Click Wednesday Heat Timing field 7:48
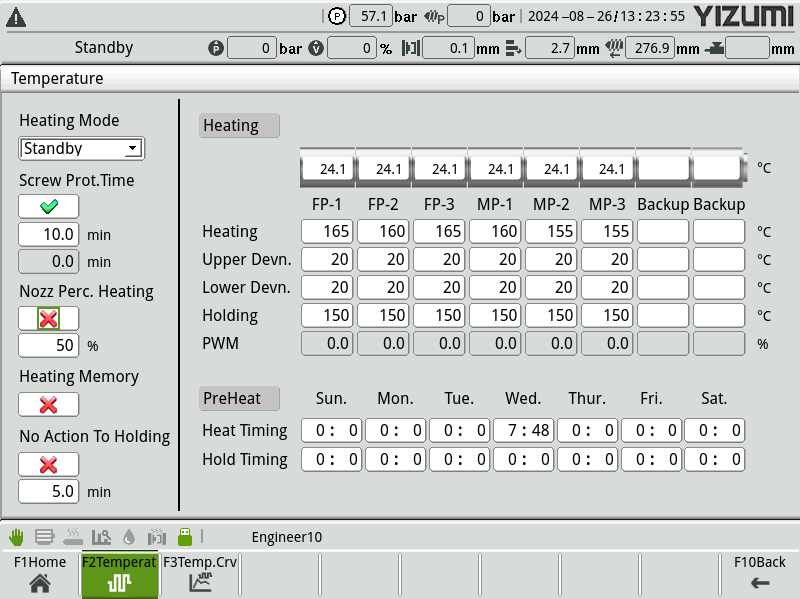Viewport: 800px width, 599px height. 522,431
